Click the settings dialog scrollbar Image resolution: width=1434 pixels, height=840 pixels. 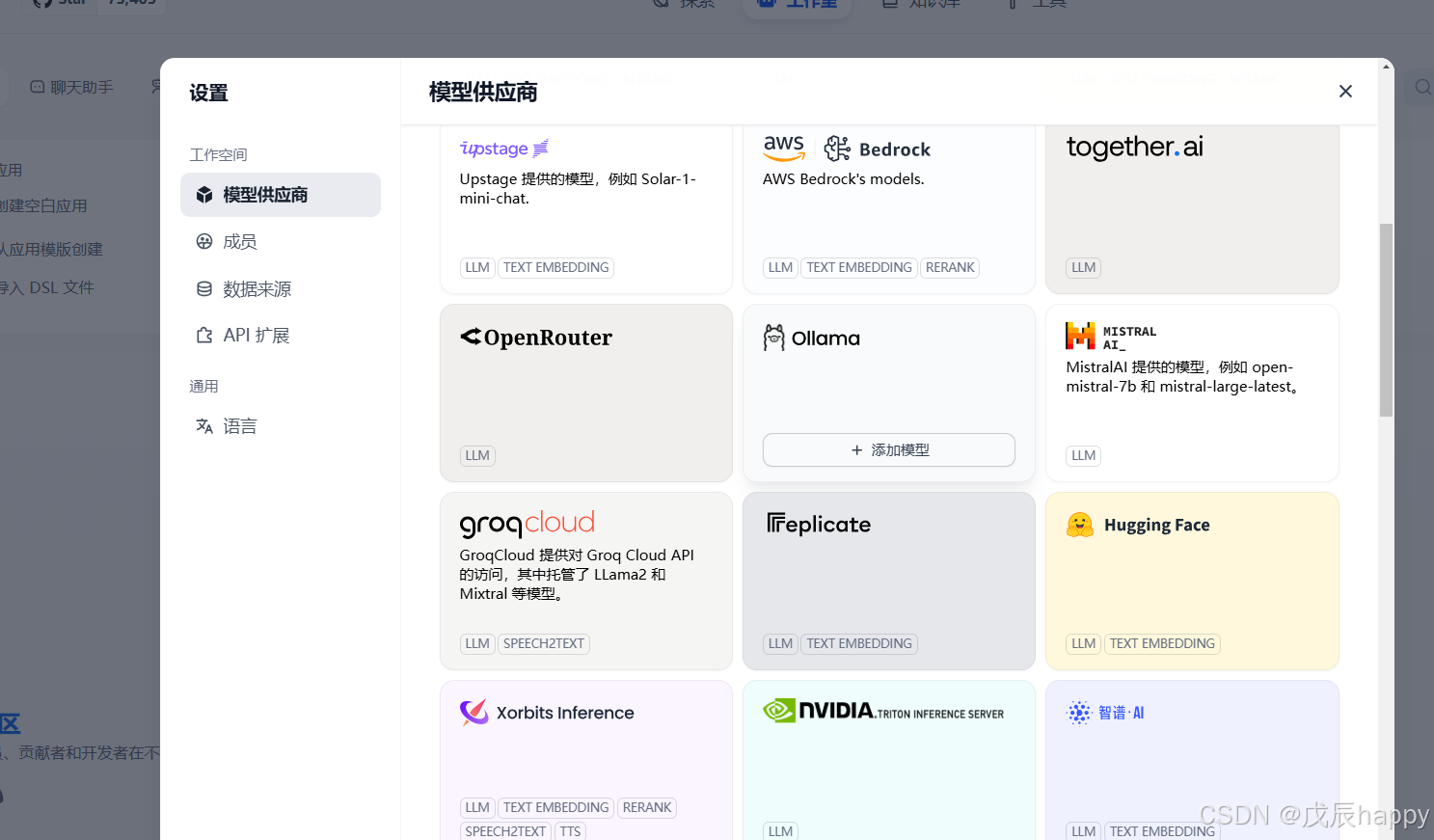tap(1386, 320)
